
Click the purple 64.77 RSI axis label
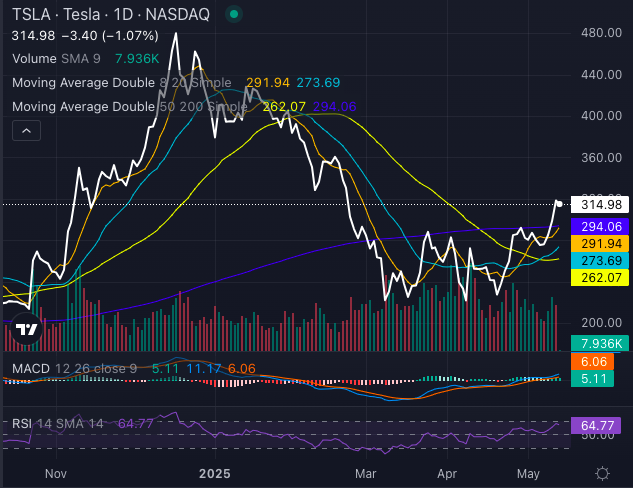(596, 425)
